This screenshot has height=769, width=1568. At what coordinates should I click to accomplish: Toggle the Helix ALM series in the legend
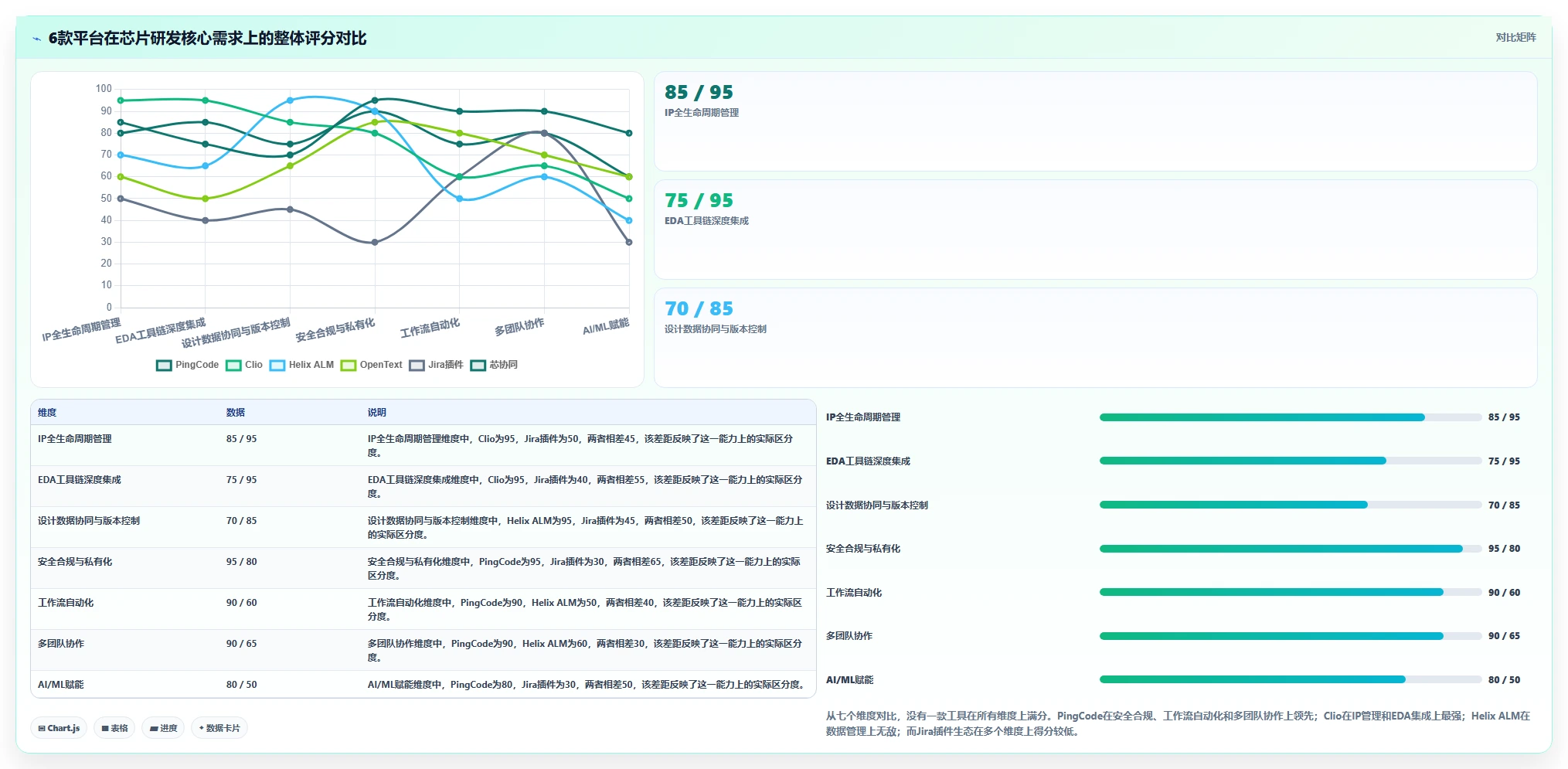pyautogui.click(x=301, y=365)
